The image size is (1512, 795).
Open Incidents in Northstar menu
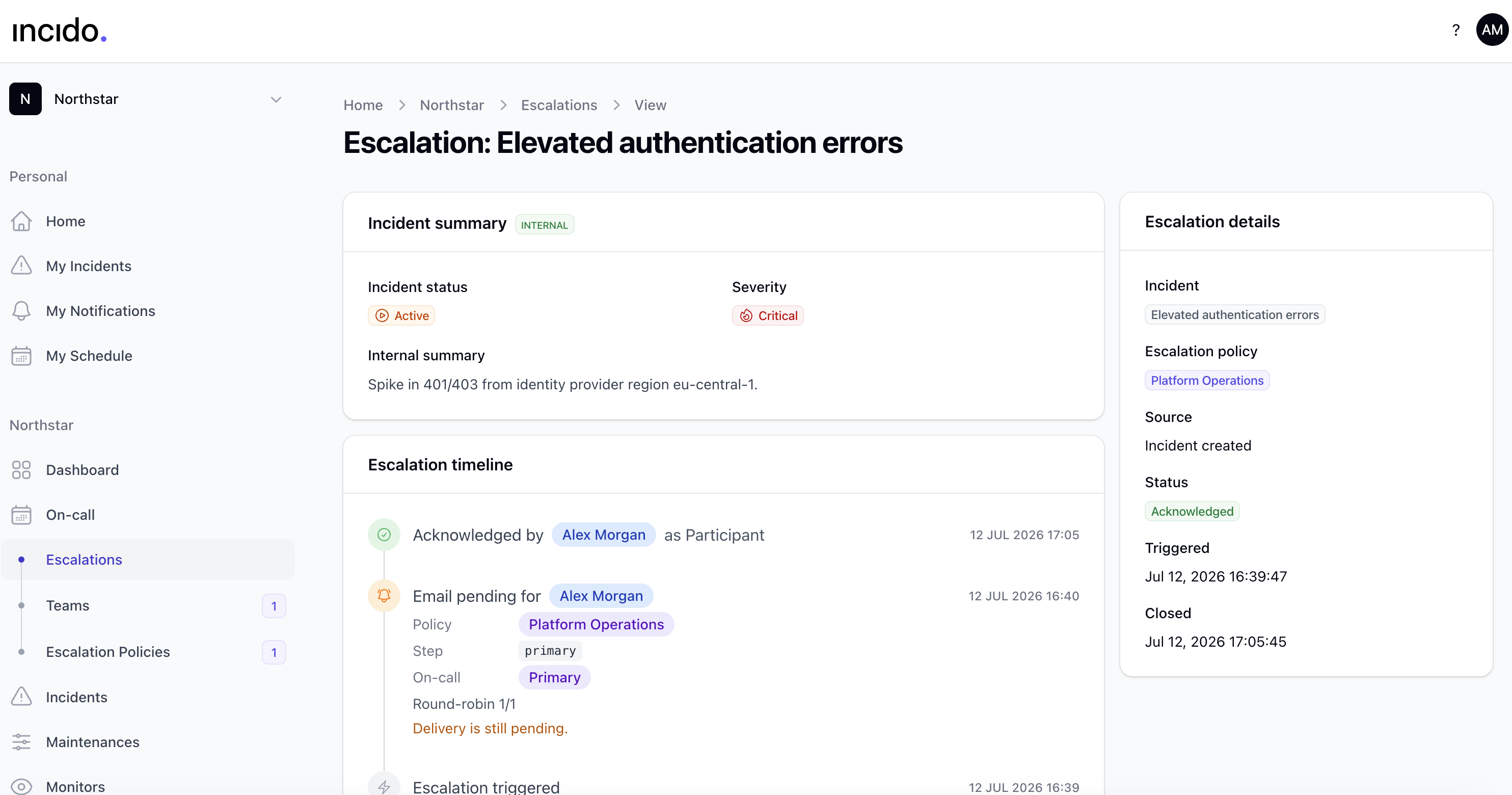click(76, 697)
